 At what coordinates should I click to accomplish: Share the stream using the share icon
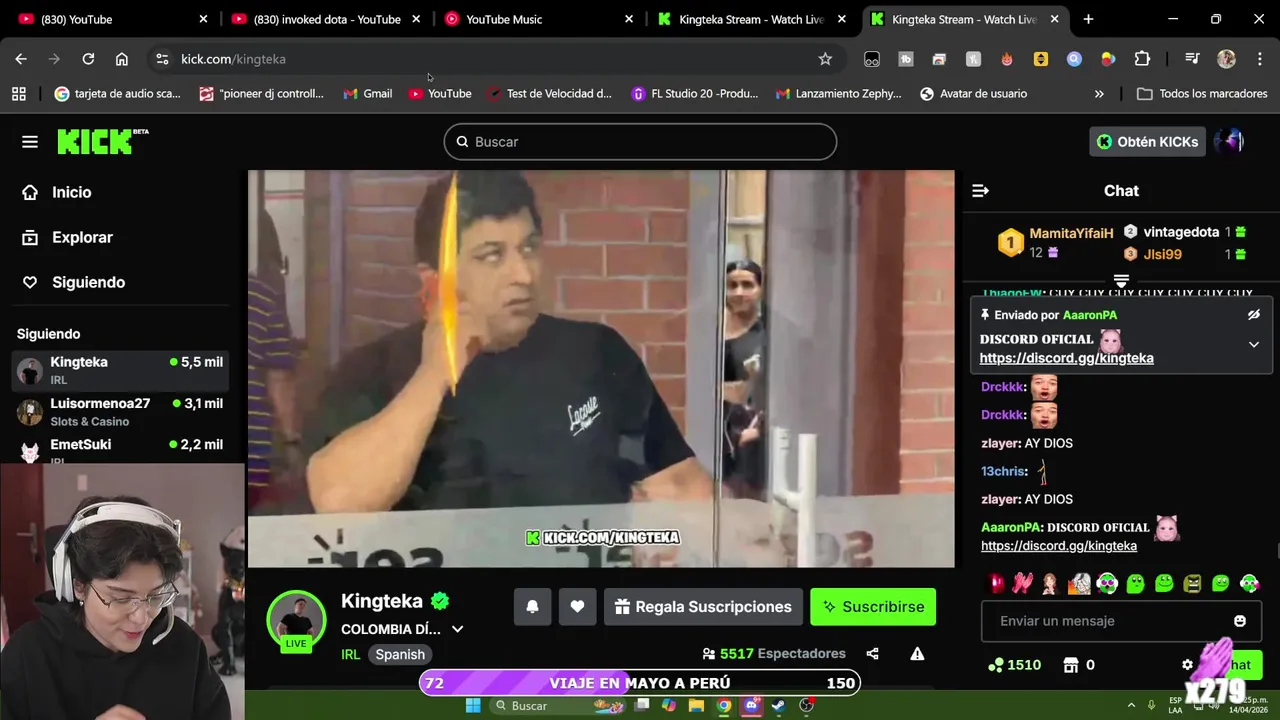click(872, 654)
